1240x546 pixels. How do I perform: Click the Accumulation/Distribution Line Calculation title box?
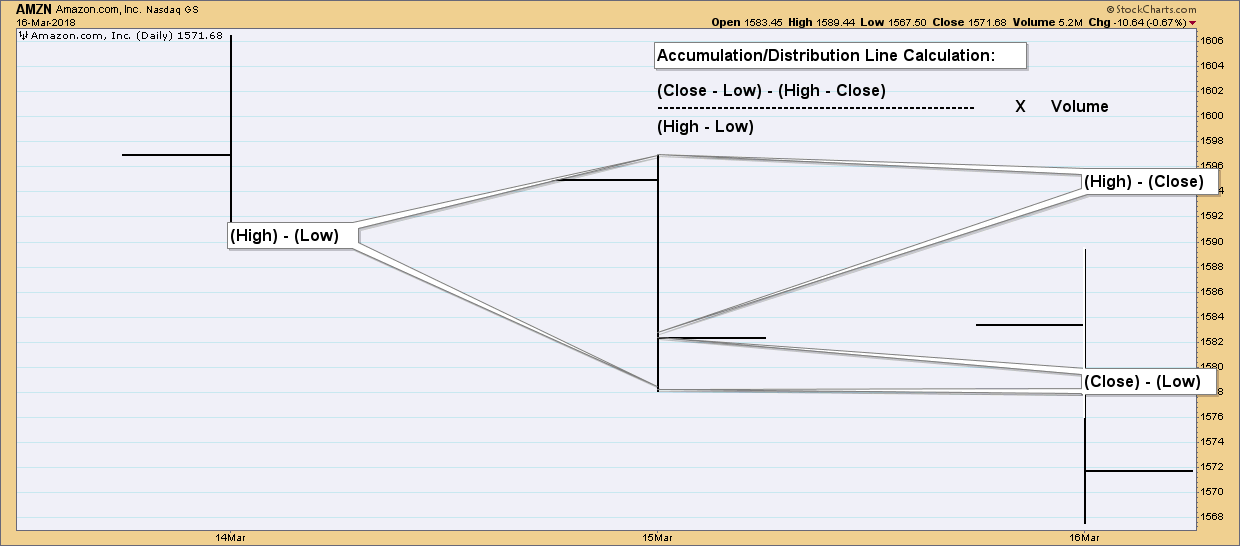coord(840,56)
